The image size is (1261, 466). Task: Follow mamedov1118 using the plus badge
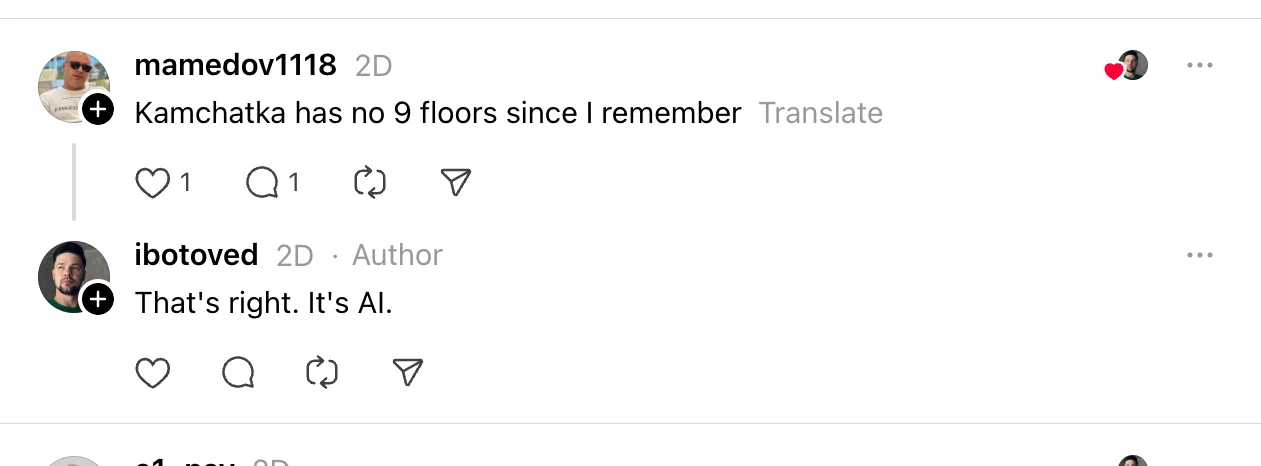98,109
